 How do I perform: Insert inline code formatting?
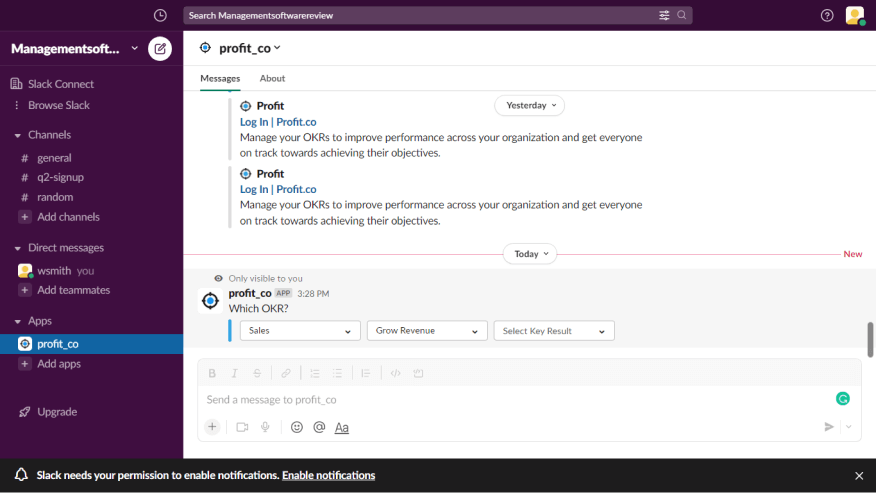[396, 373]
